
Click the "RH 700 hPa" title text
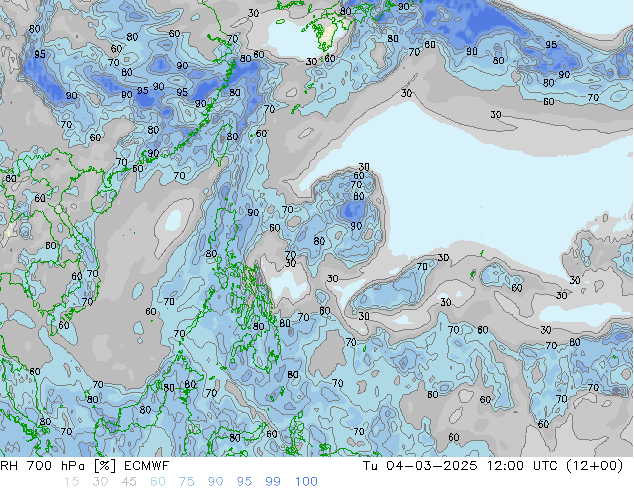[x=43, y=466]
